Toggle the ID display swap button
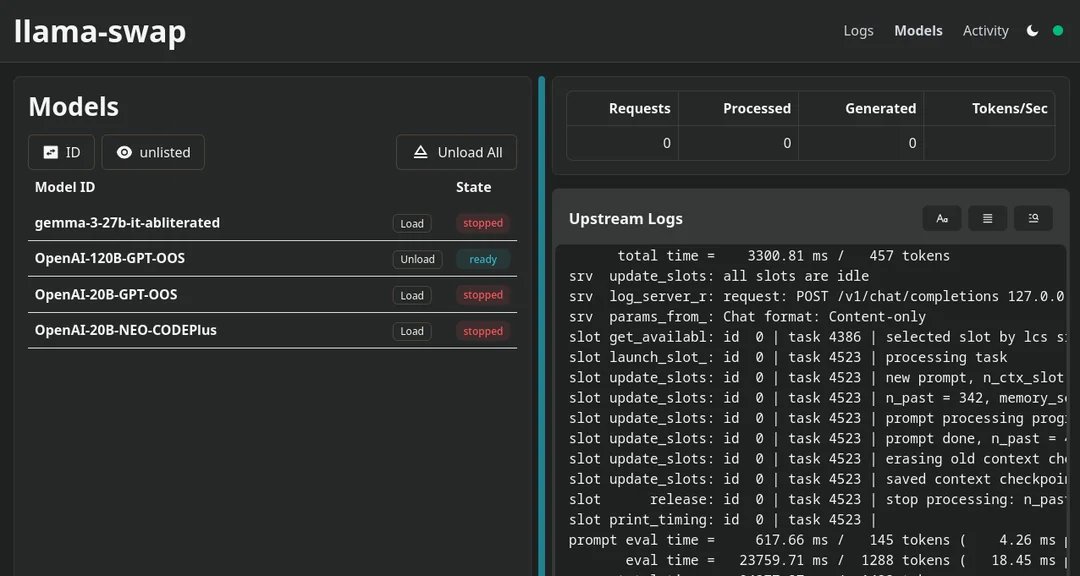 (61, 152)
